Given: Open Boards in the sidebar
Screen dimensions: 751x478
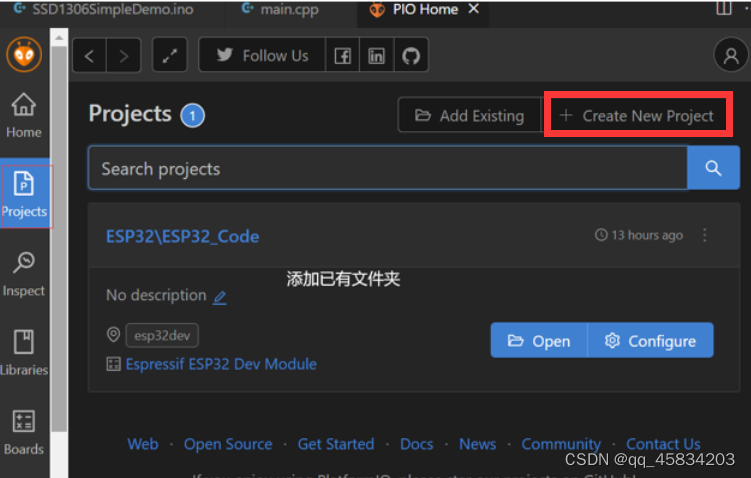Looking at the screenshot, I should coord(23,432).
